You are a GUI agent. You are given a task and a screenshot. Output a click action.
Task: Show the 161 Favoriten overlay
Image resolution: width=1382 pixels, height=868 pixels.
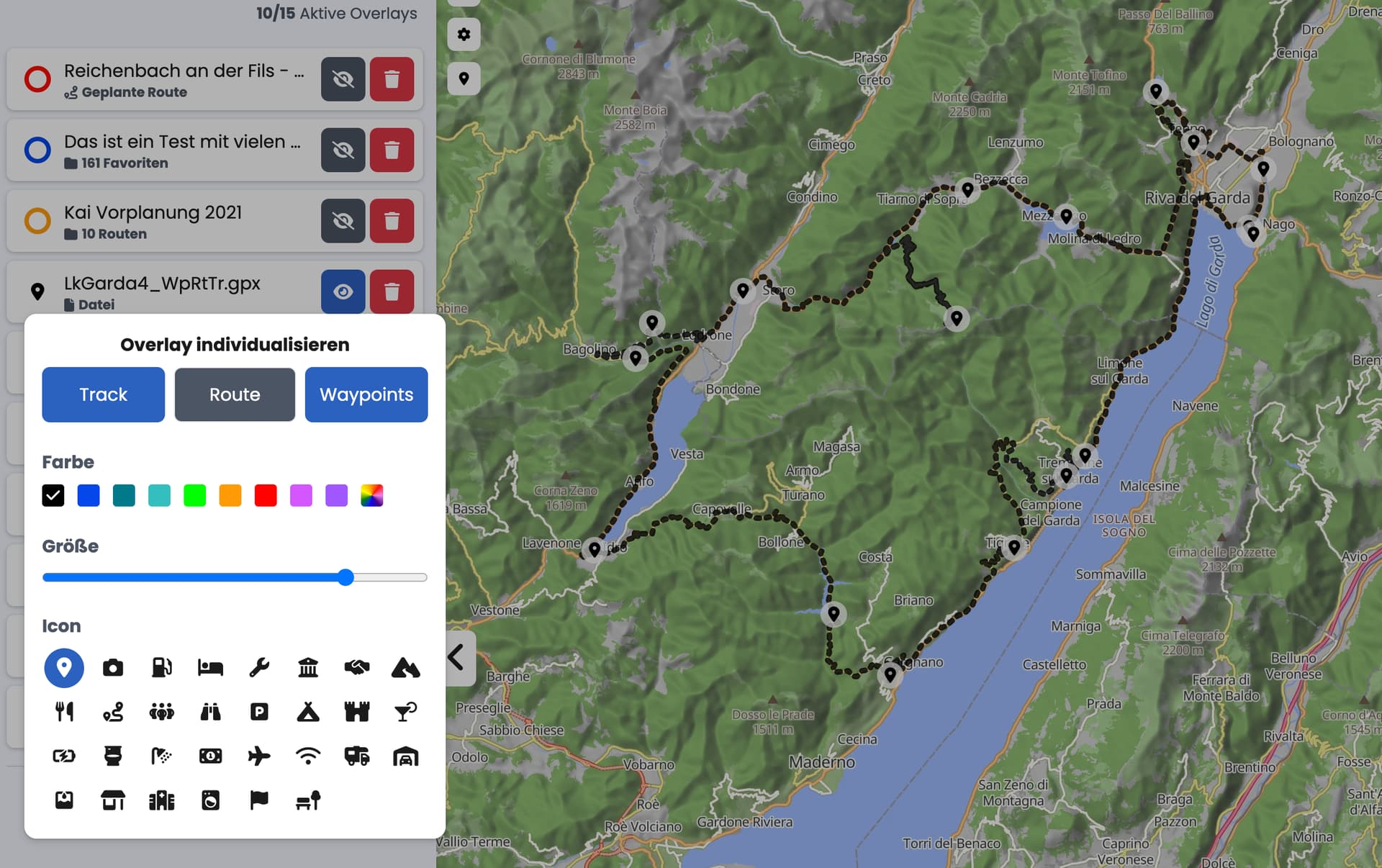(343, 150)
